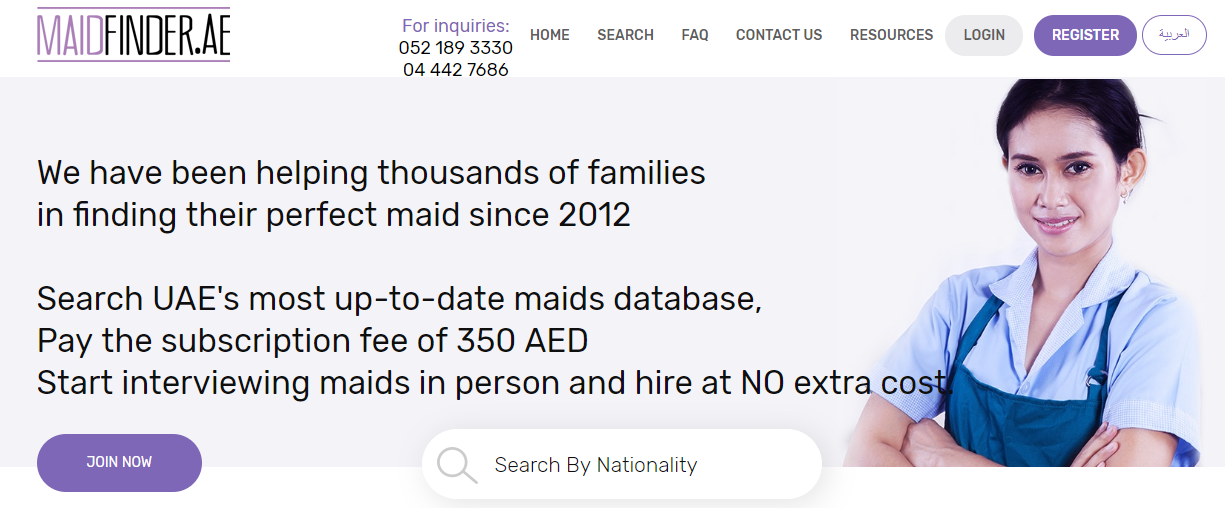Click the 'helping thousands of families' headline
1225x508 pixels.
point(481,173)
